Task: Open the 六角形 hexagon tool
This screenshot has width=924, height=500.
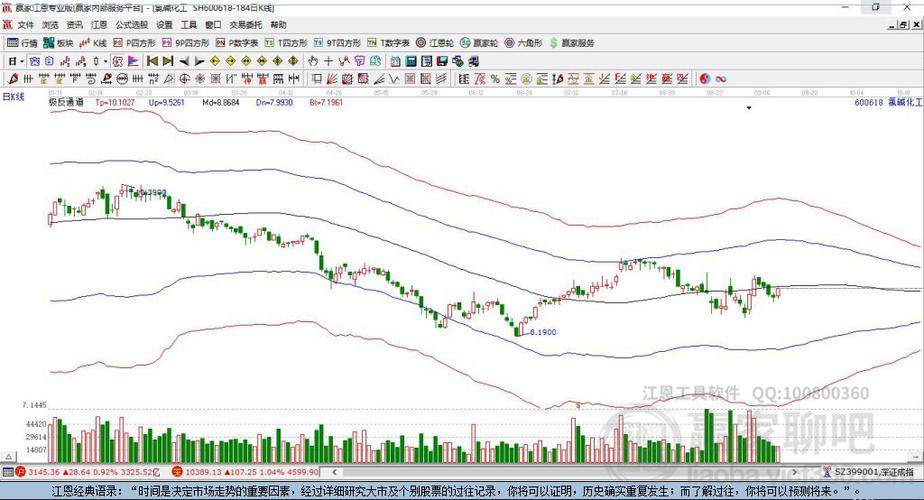Action: point(523,43)
